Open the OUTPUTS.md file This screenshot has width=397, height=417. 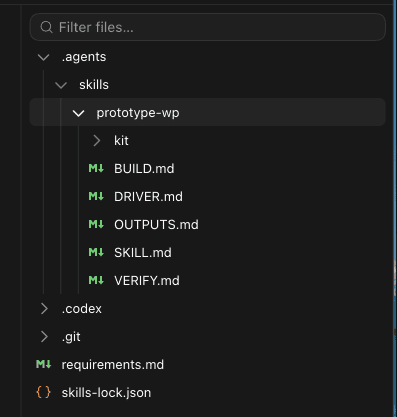pos(156,225)
